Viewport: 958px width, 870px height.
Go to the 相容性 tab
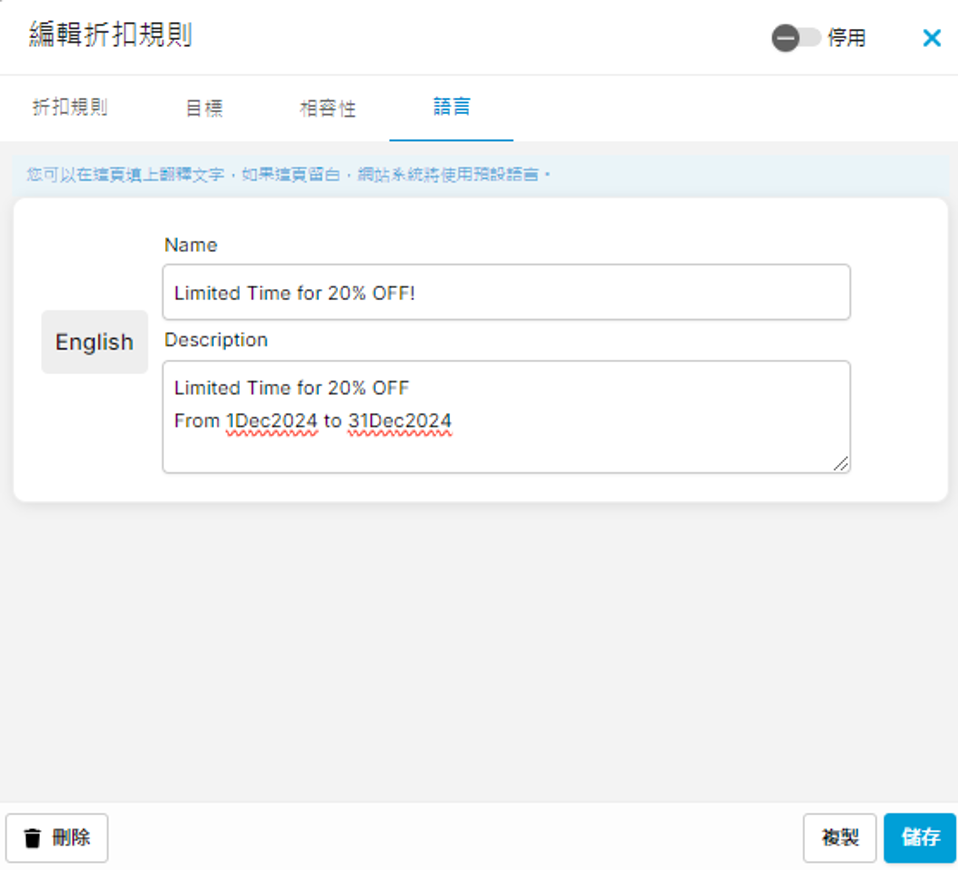pyautogui.click(x=327, y=108)
